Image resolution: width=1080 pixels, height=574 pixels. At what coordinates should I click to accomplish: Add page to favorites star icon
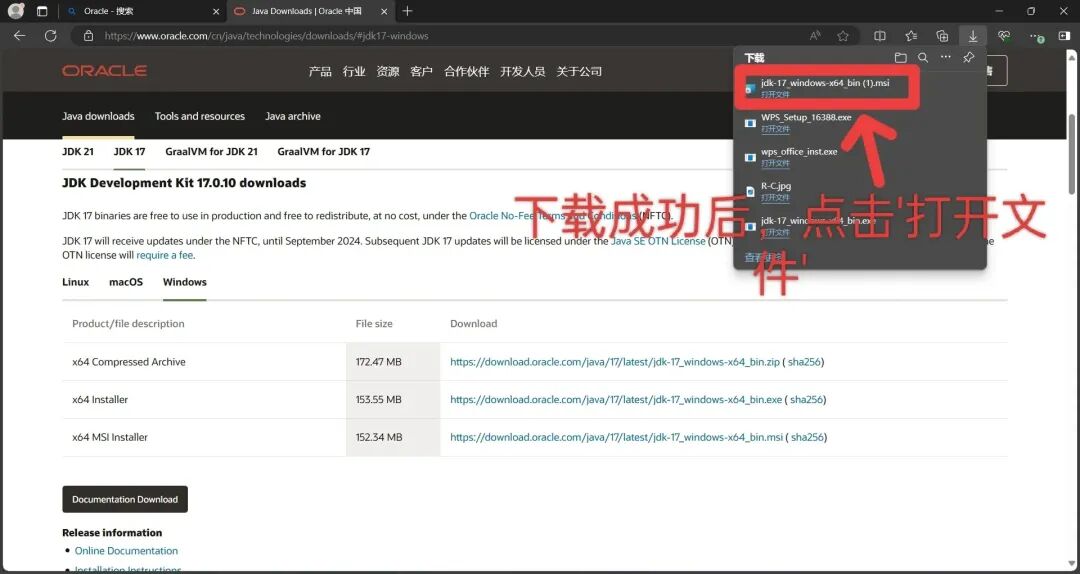click(843, 36)
